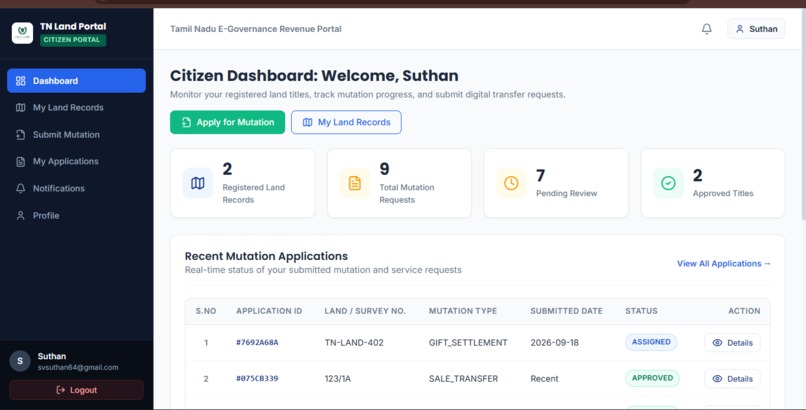Go to Submit Mutation in sidebar
Image resolution: width=806 pixels, height=410 pixels.
pos(76,135)
